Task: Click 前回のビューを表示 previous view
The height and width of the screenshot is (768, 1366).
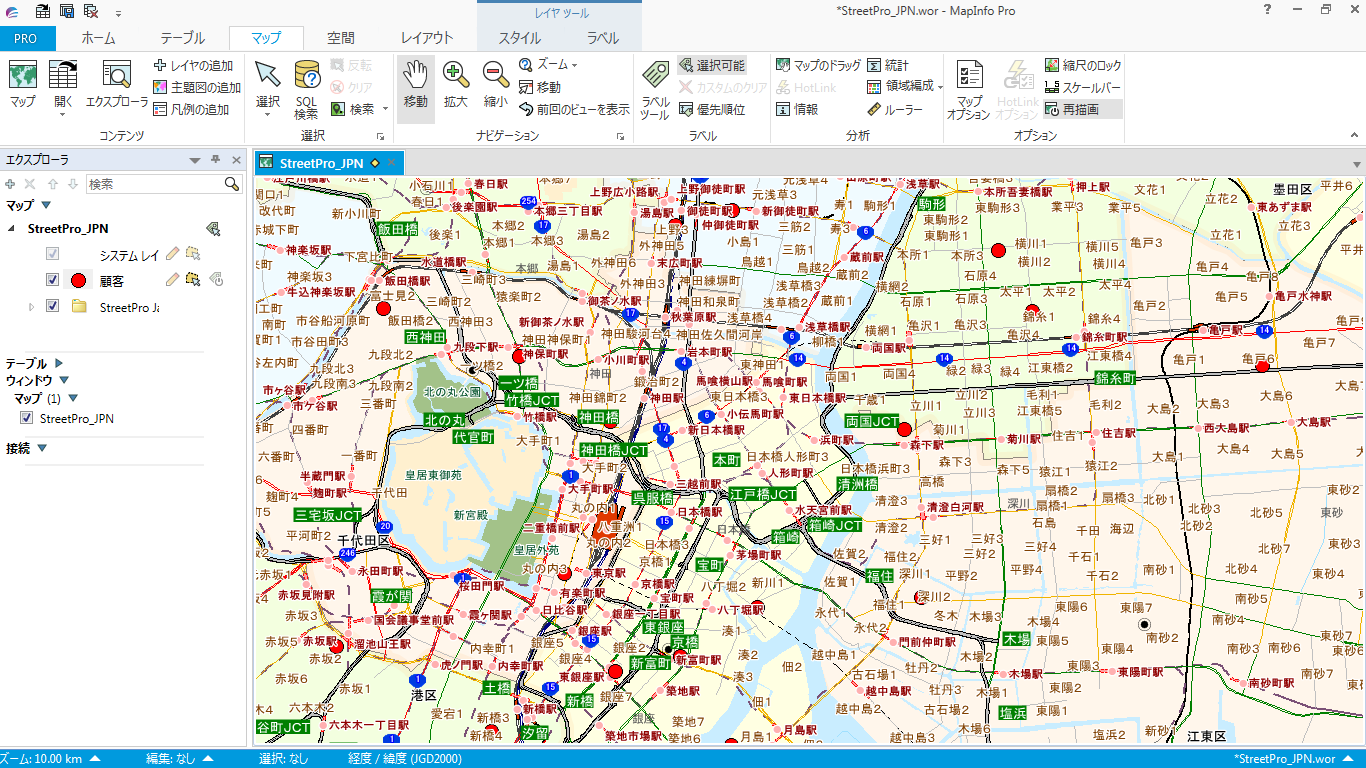Action: pyautogui.click(x=574, y=109)
